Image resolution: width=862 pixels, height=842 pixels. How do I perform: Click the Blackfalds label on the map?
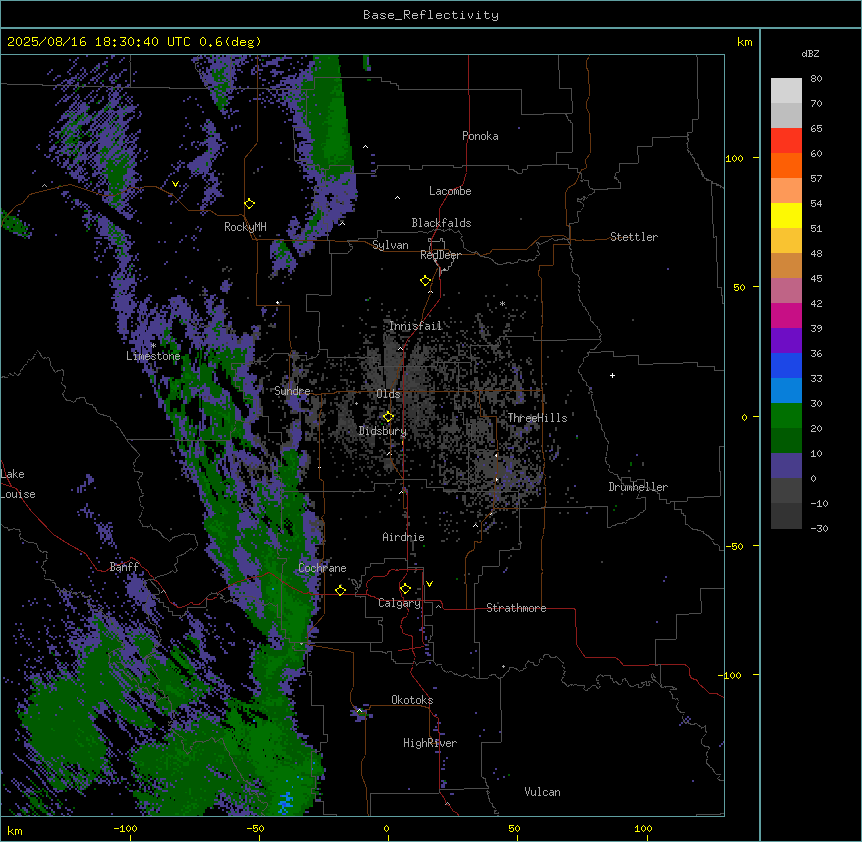tap(441, 223)
